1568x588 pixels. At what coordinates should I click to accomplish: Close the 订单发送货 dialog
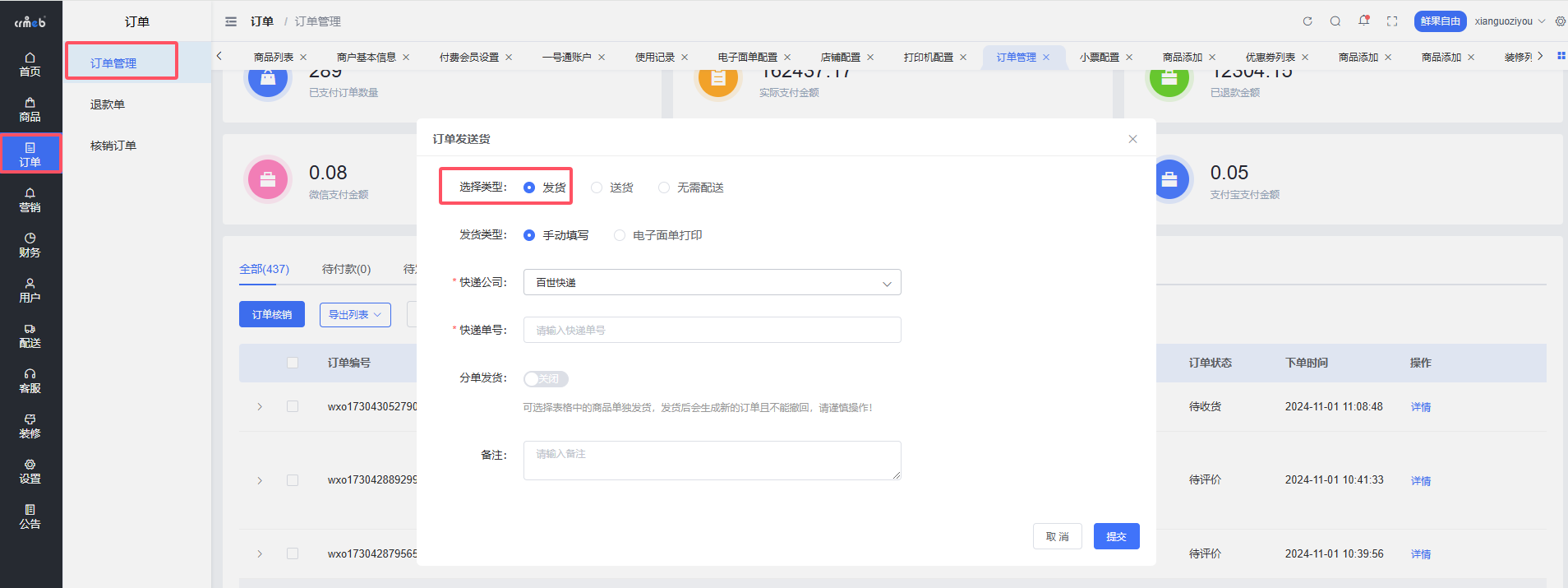coord(1132,139)
